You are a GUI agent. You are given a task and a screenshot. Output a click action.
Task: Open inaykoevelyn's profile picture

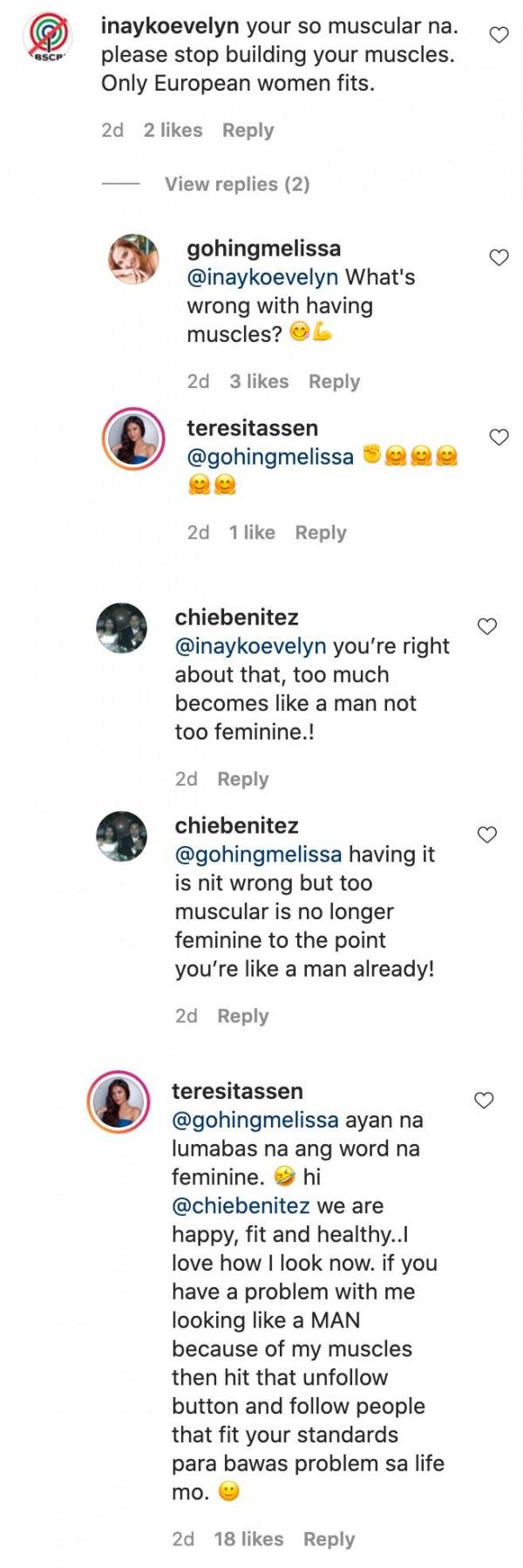click(x=49, y=39)
